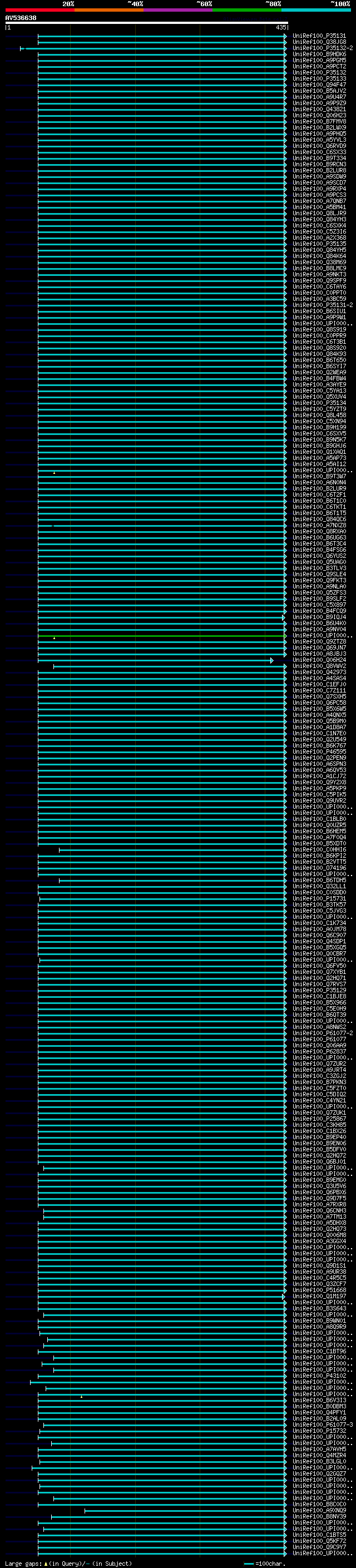Image resolution: width=356 pixels, height=1568 pixels.
Task: Click the red 20% identity legend segment
Action: point(39,10)
